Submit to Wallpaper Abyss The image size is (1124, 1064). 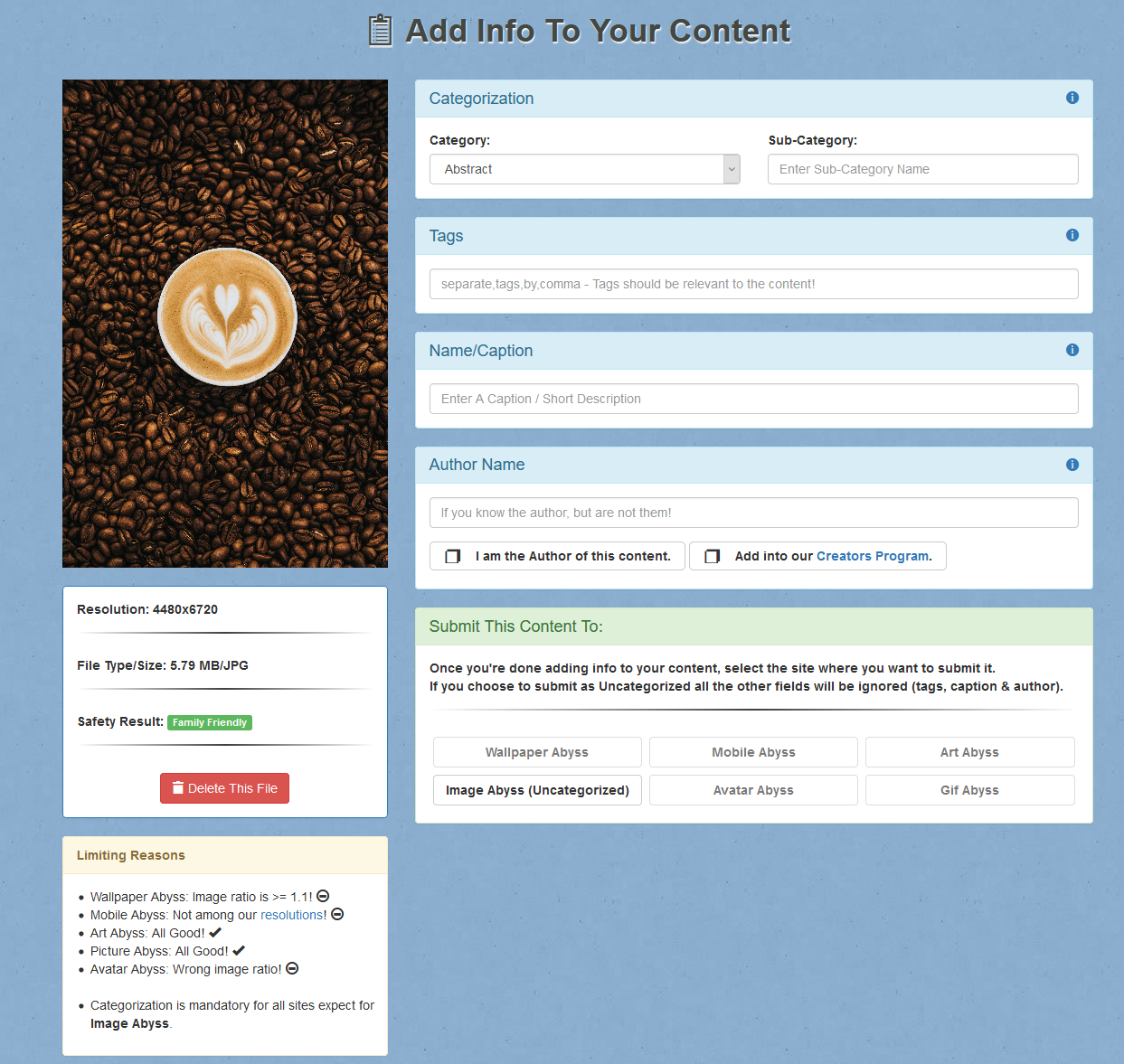(537, 752)
